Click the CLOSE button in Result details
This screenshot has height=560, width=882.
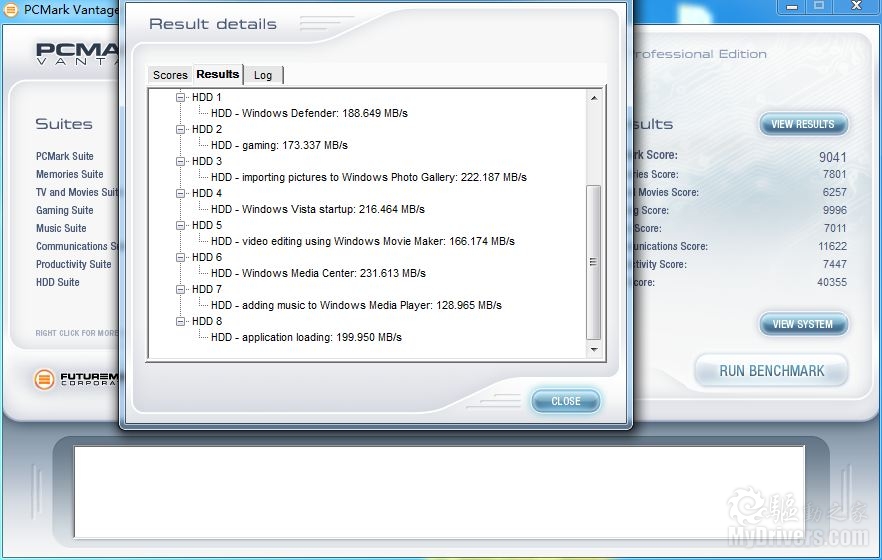click(x=565, y=401)
